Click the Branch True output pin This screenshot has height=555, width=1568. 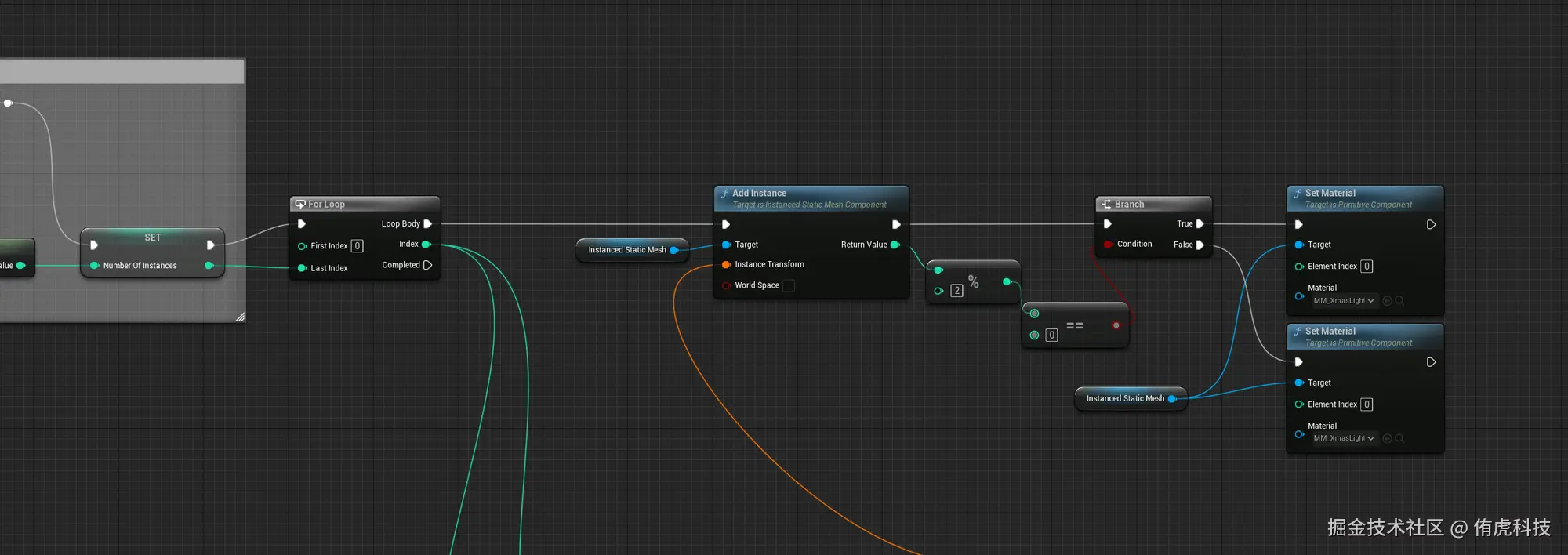pos(1200,224)
